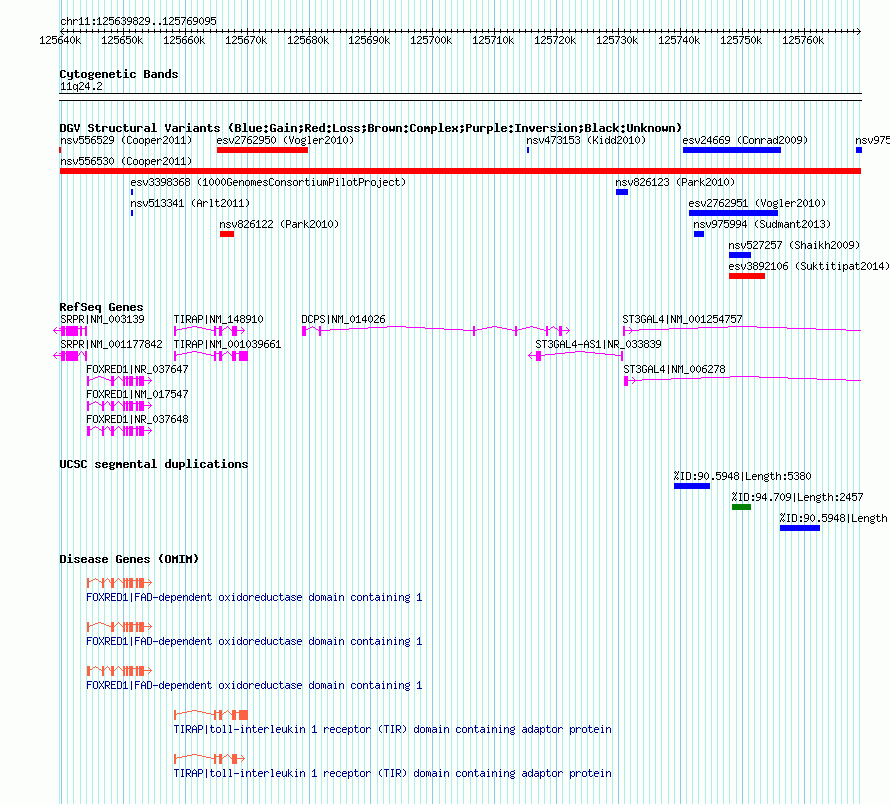890x804 pixels.
Task: Open the SRPR|NM_001177842 gene glyph
Action: pos(70,355)
